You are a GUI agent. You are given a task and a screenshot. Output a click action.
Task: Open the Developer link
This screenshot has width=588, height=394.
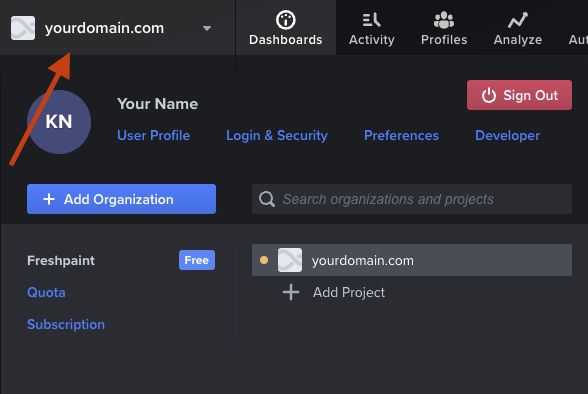[x=507, y=135]
